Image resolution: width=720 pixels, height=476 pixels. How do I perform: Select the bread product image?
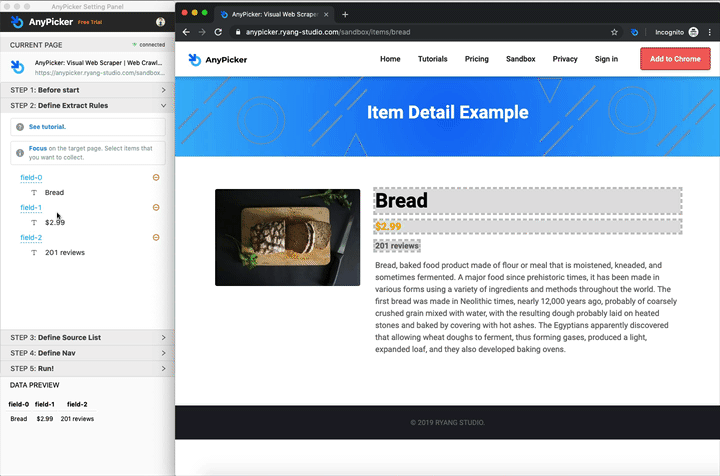point(287,237)
